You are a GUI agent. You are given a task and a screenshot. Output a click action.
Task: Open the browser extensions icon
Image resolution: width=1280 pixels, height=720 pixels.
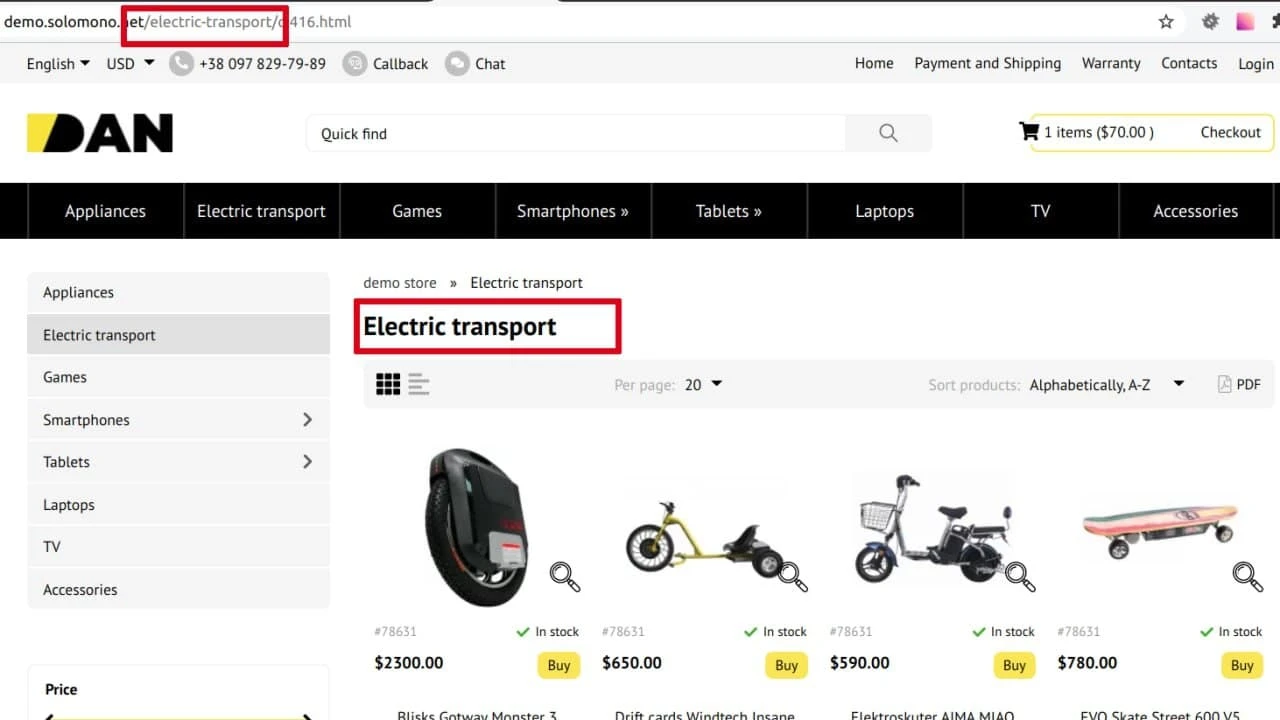point(1210,22)
